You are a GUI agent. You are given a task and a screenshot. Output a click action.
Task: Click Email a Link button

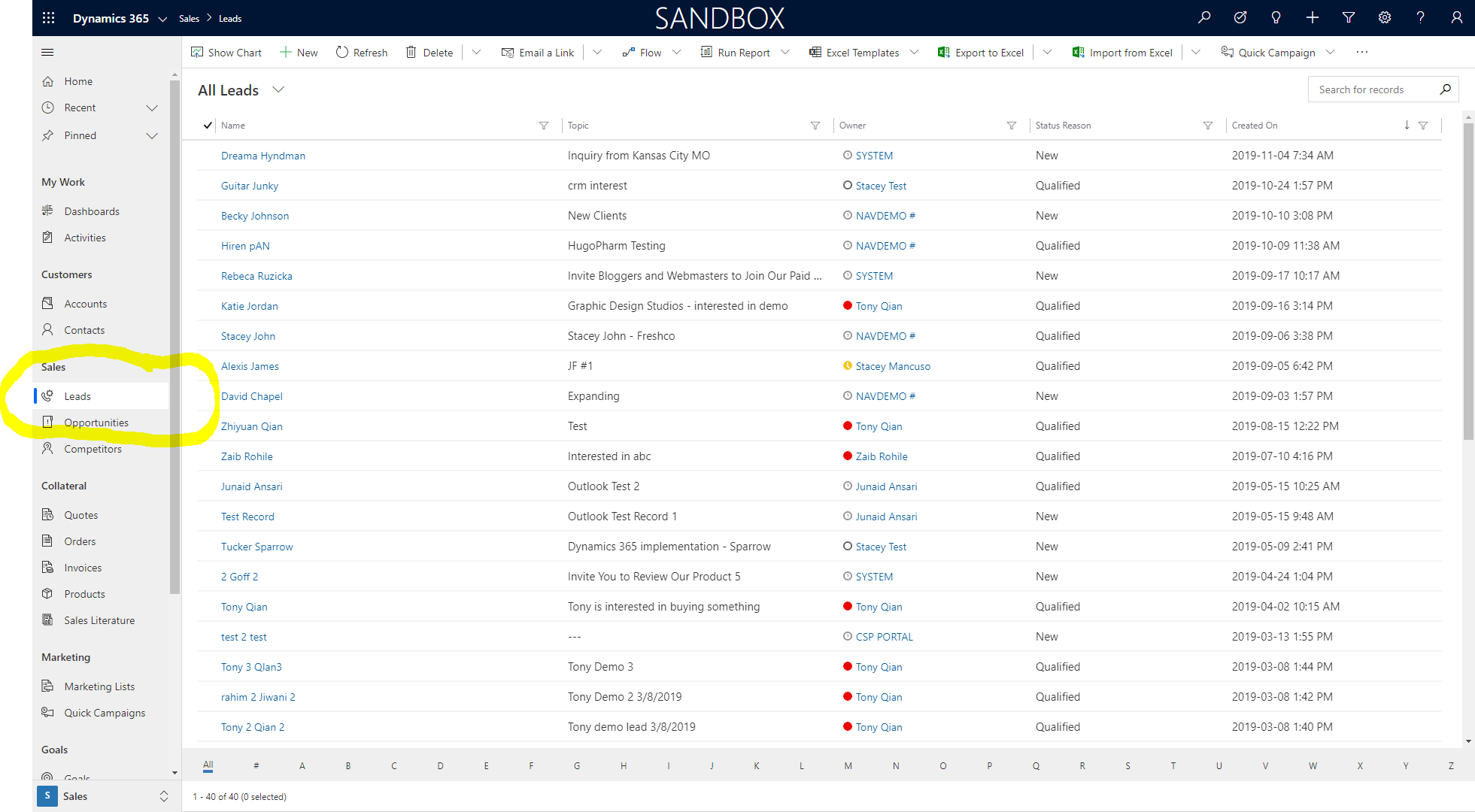click(538, 52)
